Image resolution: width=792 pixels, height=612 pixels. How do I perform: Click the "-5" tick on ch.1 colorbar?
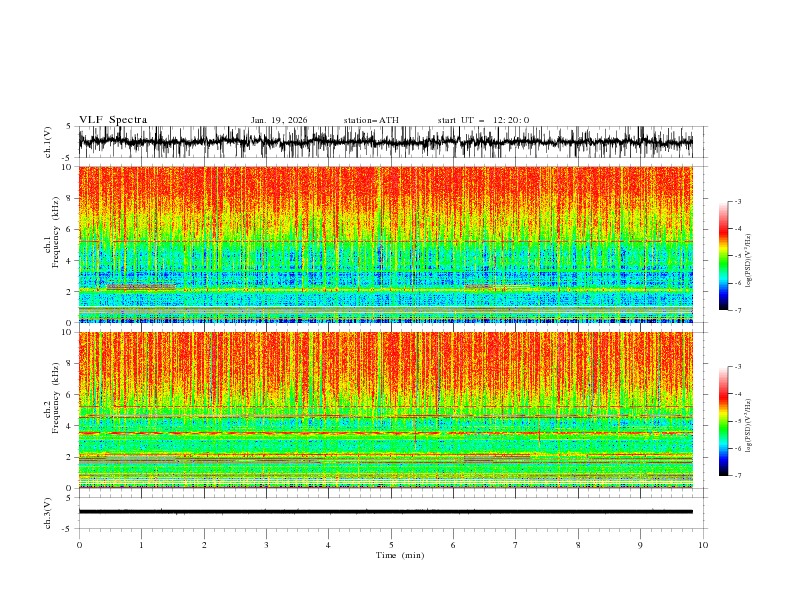coord(737,256)
